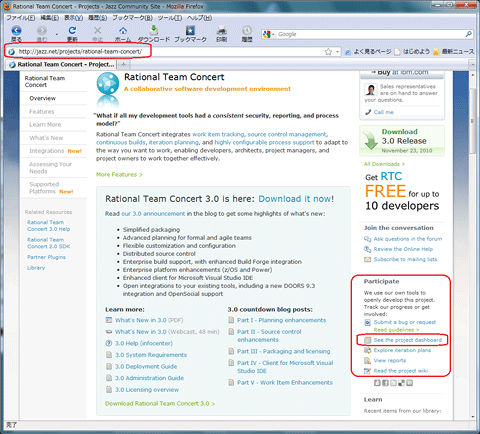Viewport: 480px width, 434px height.
Task: Open Part I - Planning enhancements blog post
Action: point(281,320)
